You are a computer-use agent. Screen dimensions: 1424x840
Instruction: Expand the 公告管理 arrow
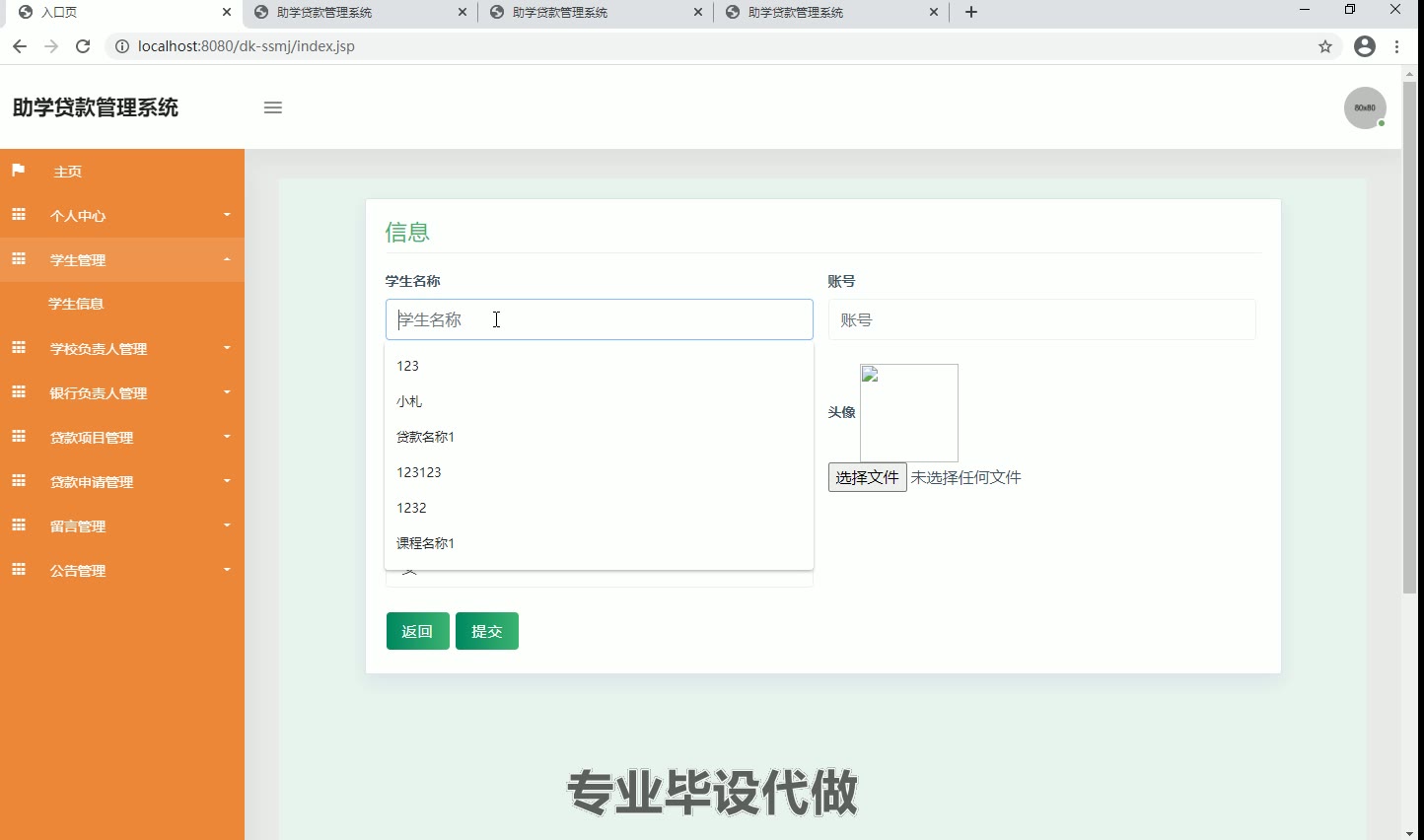227,570
